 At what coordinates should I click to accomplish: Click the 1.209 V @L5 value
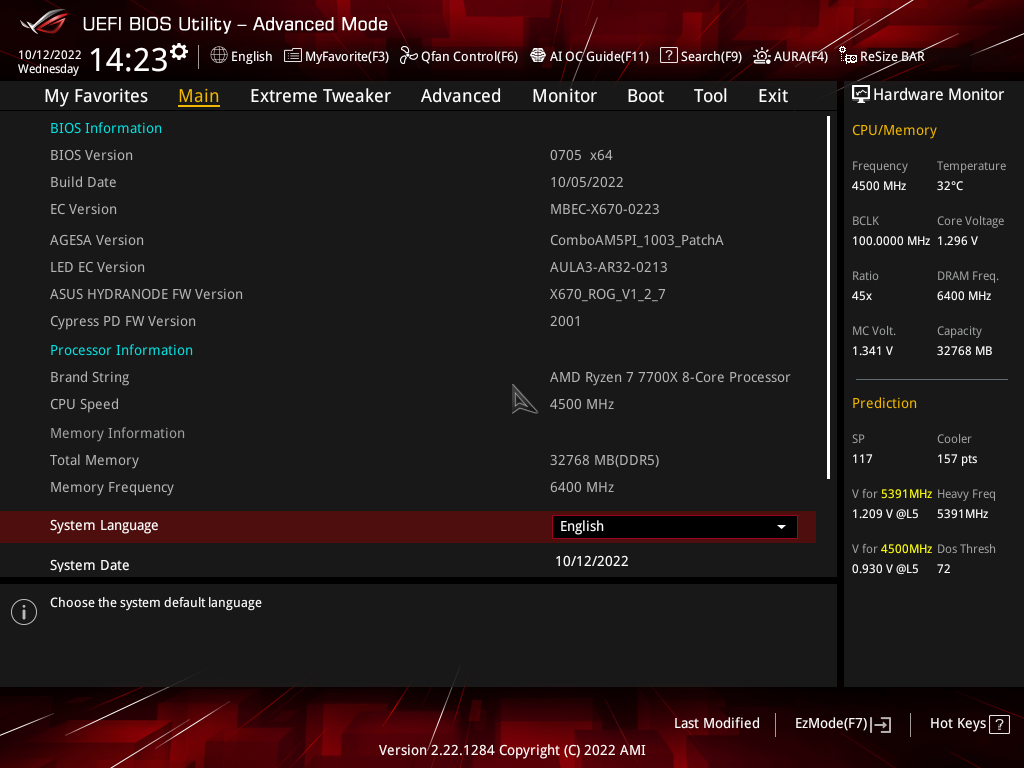click(x=885, y=514)
